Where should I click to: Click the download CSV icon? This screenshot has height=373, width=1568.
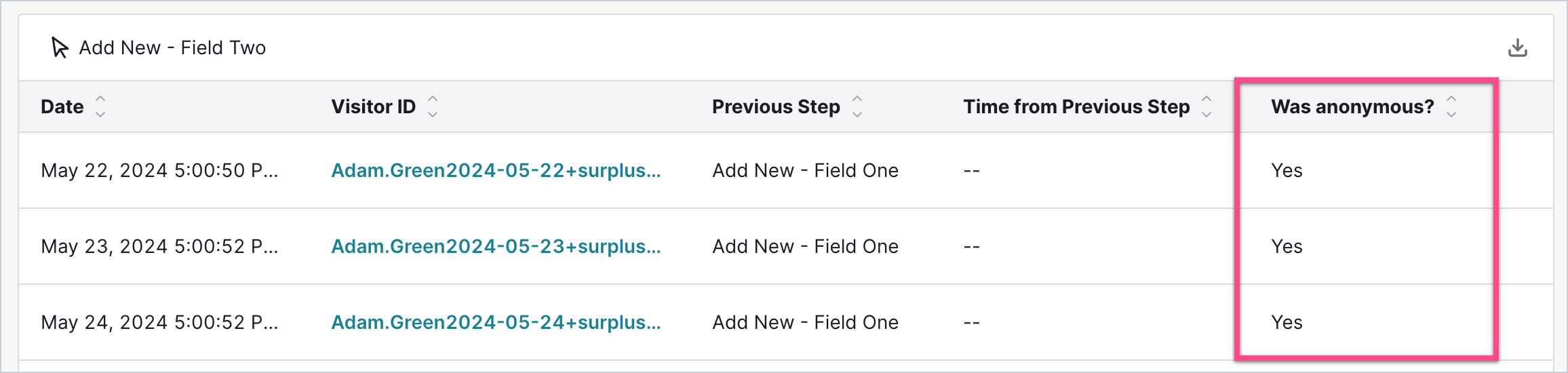click(x=1517, y=48)
